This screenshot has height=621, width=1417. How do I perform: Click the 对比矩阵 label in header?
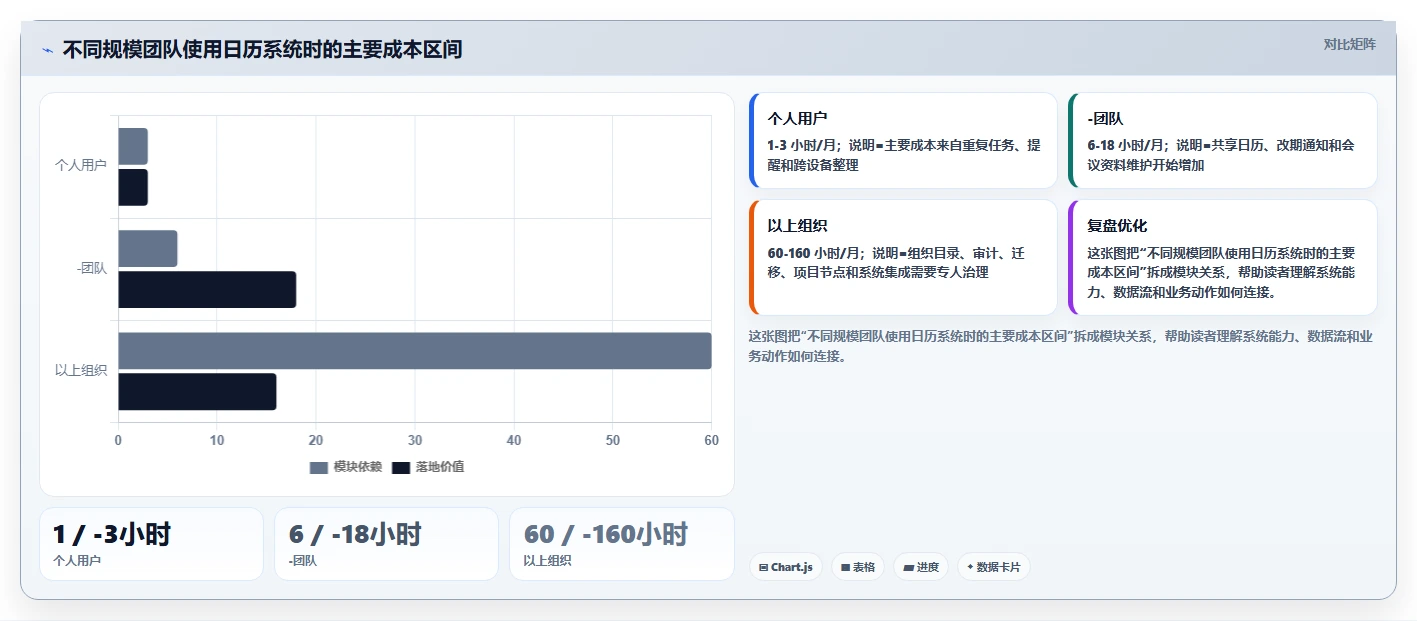point(1349,44)
